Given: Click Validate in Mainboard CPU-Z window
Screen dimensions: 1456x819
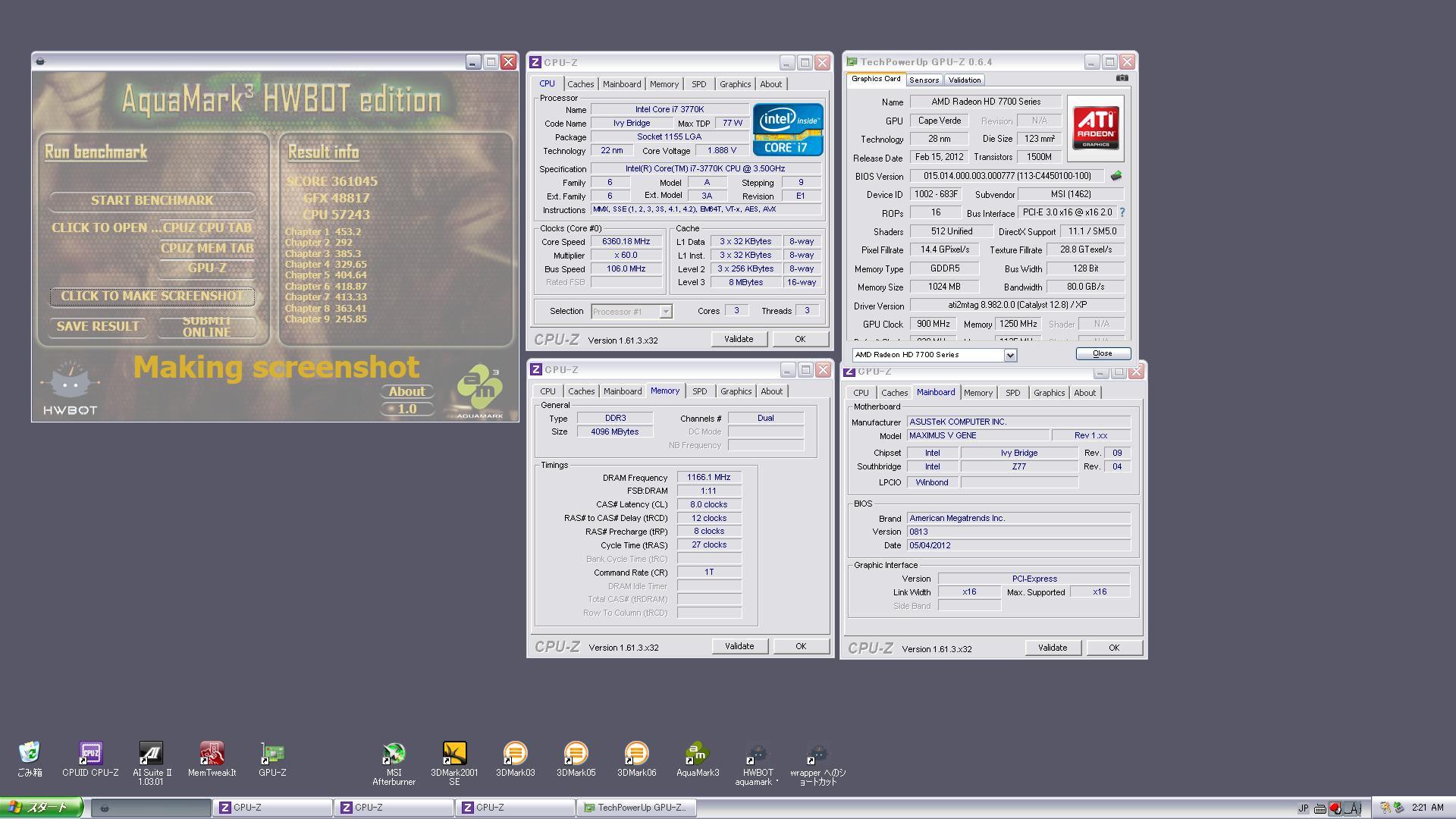Looking at the screenshot, I should point(1052,648).
